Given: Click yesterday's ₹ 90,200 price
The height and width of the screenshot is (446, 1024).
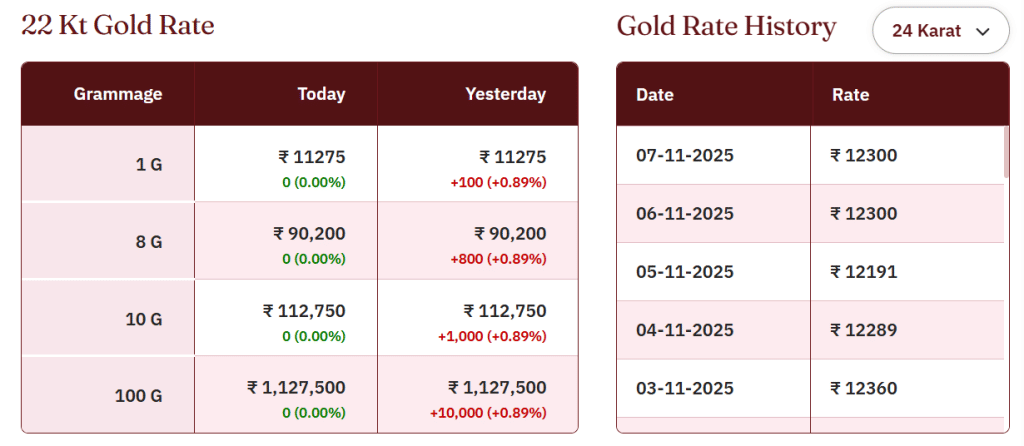Looking at the screenshot, I should [510, 233].
